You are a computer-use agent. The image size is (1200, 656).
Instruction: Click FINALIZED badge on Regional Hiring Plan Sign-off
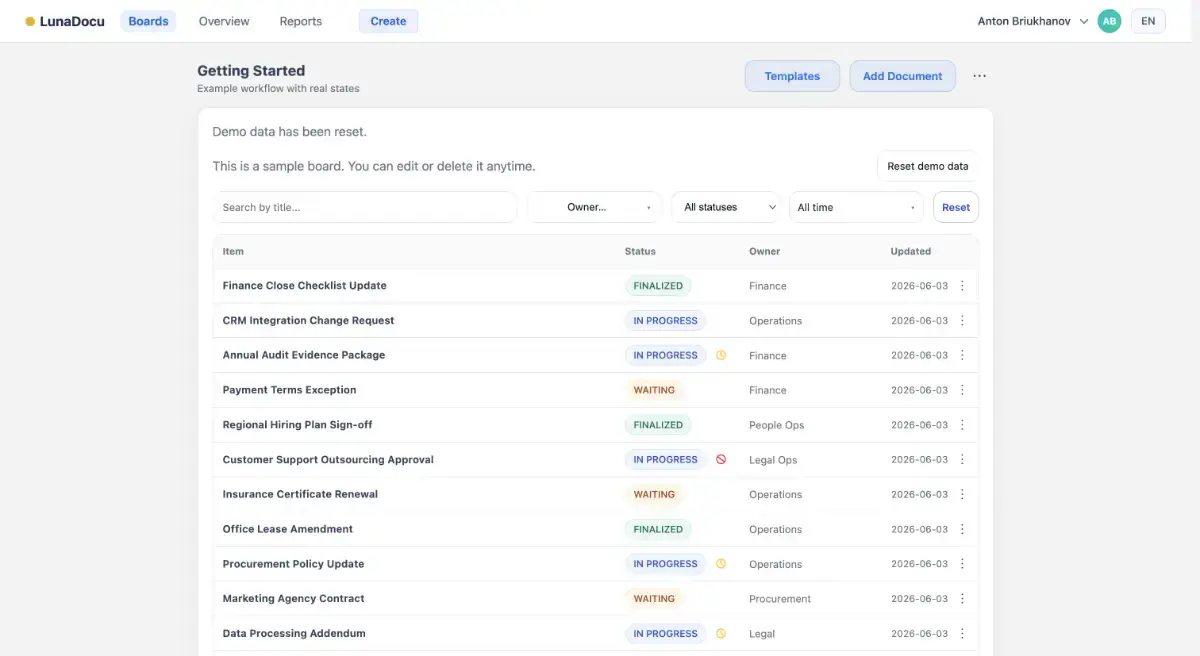pos(658,425)
